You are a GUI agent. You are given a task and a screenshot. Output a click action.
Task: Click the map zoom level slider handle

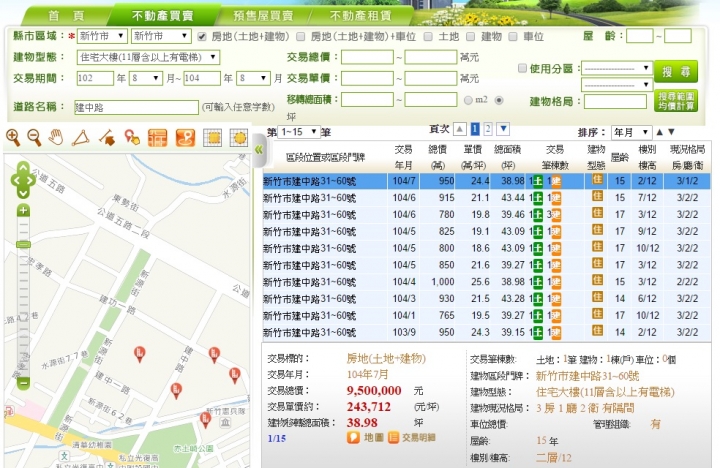point(23,245)
